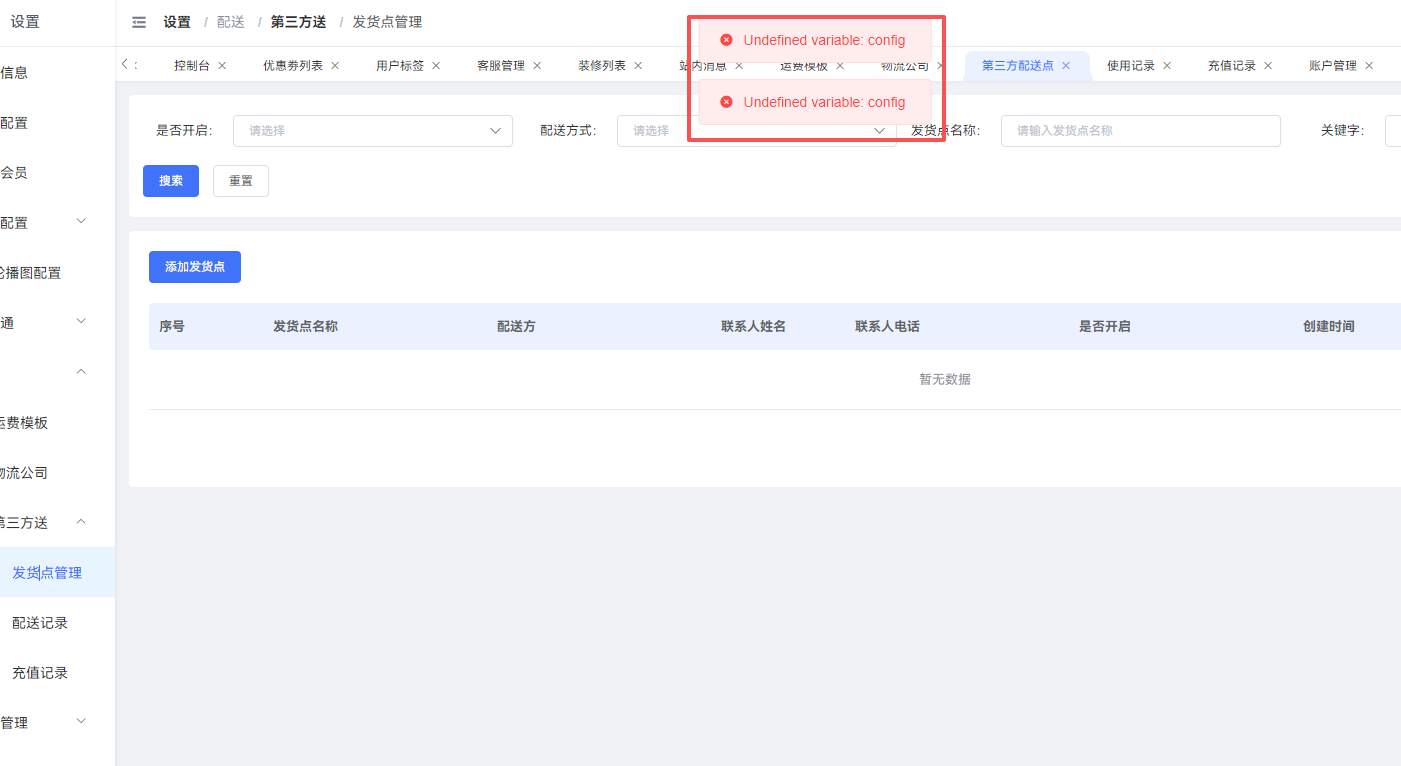Click 配送 in the breadcrumb

point(231,23)
